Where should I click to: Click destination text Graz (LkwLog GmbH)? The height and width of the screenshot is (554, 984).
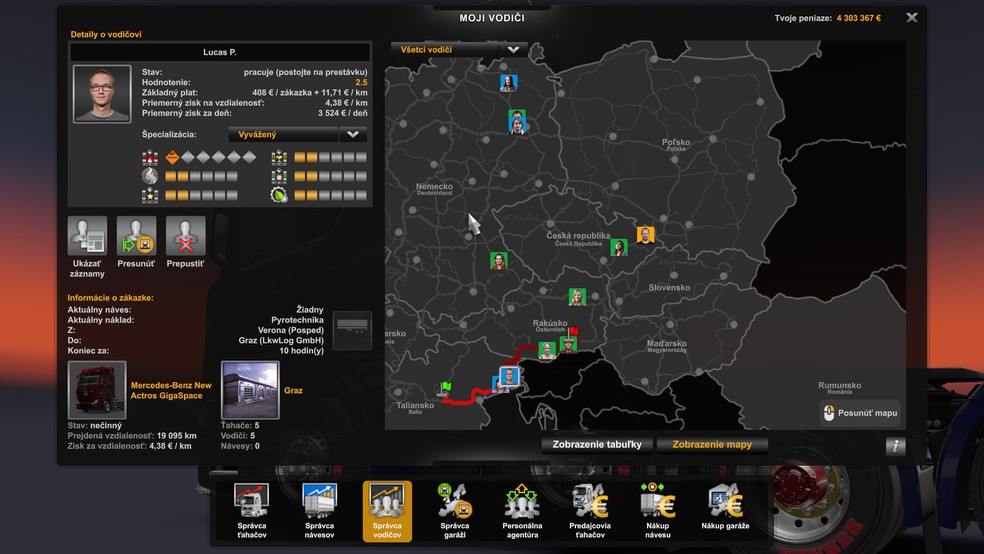tap(281, 340)
